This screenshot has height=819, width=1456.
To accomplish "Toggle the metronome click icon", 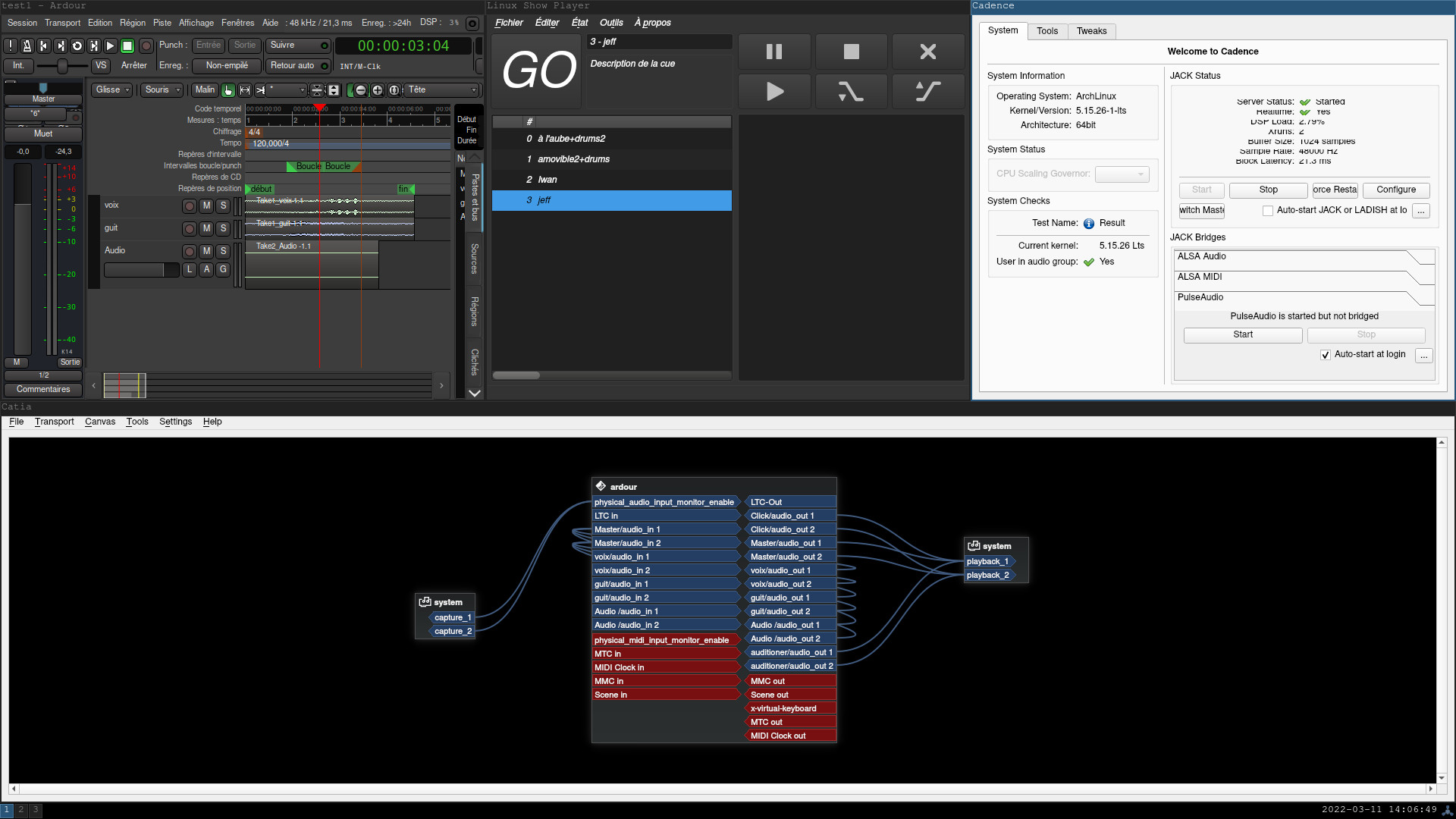I will click(x=27, y=46).
